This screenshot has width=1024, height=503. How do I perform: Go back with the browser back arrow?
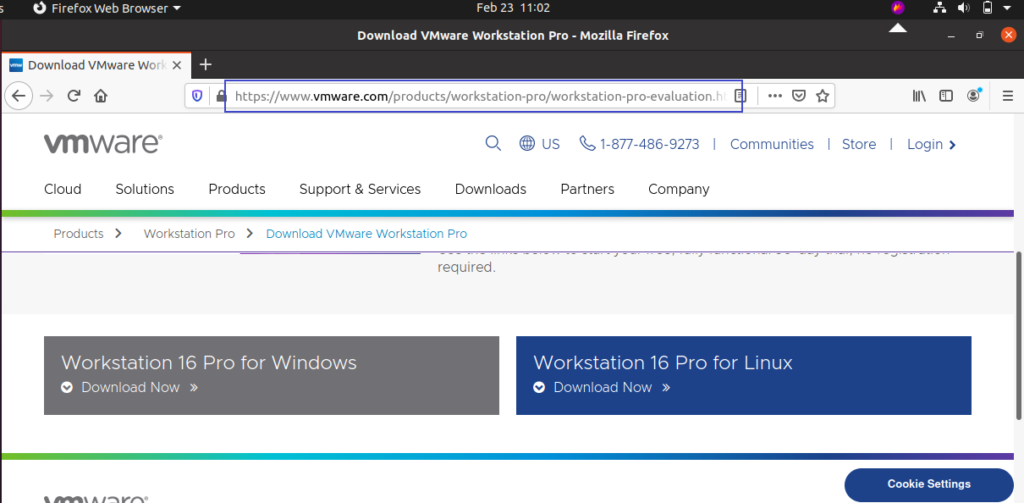18,96
